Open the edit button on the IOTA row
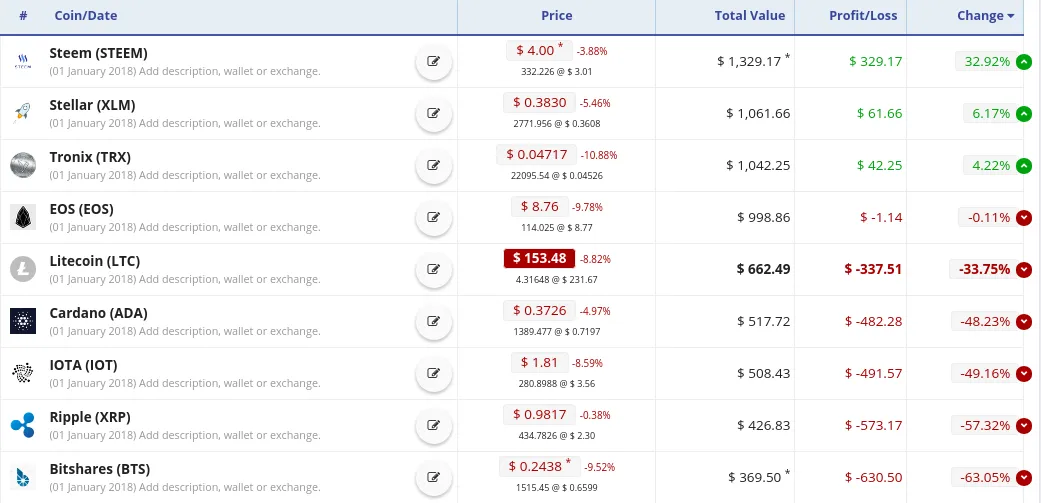 [434, 374]
